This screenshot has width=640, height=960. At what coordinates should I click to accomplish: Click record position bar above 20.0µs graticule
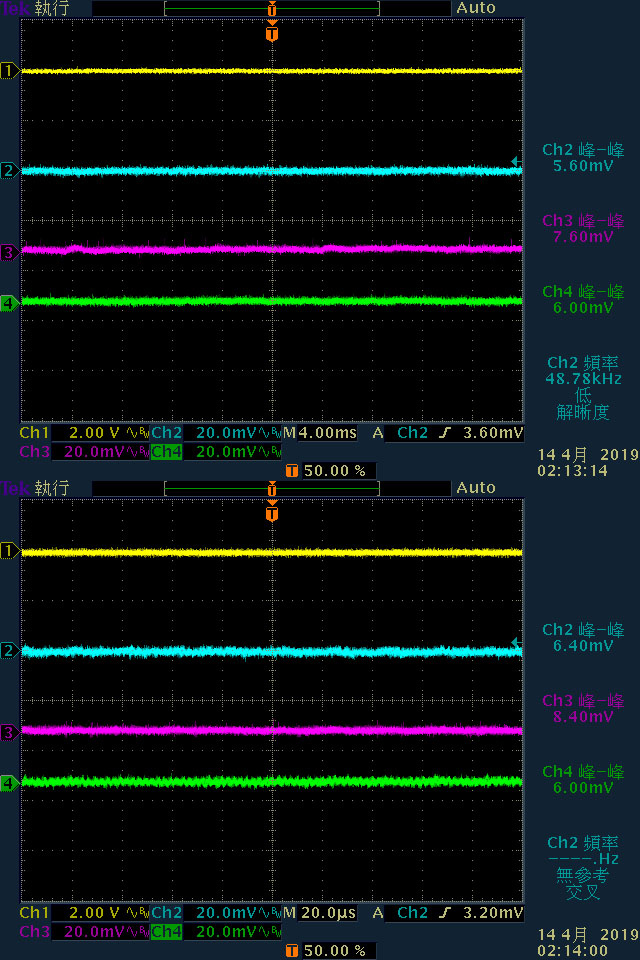(x=272, y=489)
